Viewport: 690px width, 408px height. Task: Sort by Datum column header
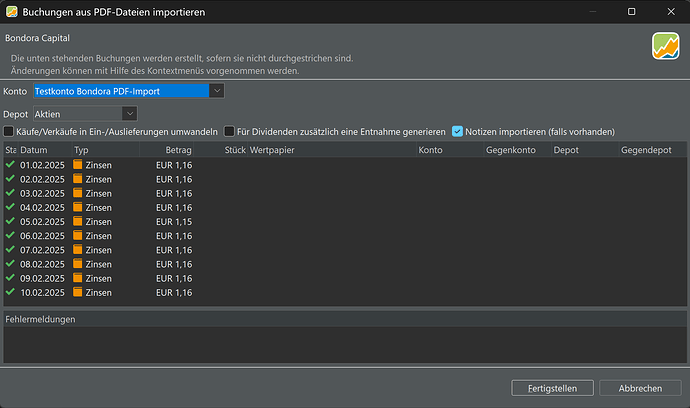tap(44, 150)
